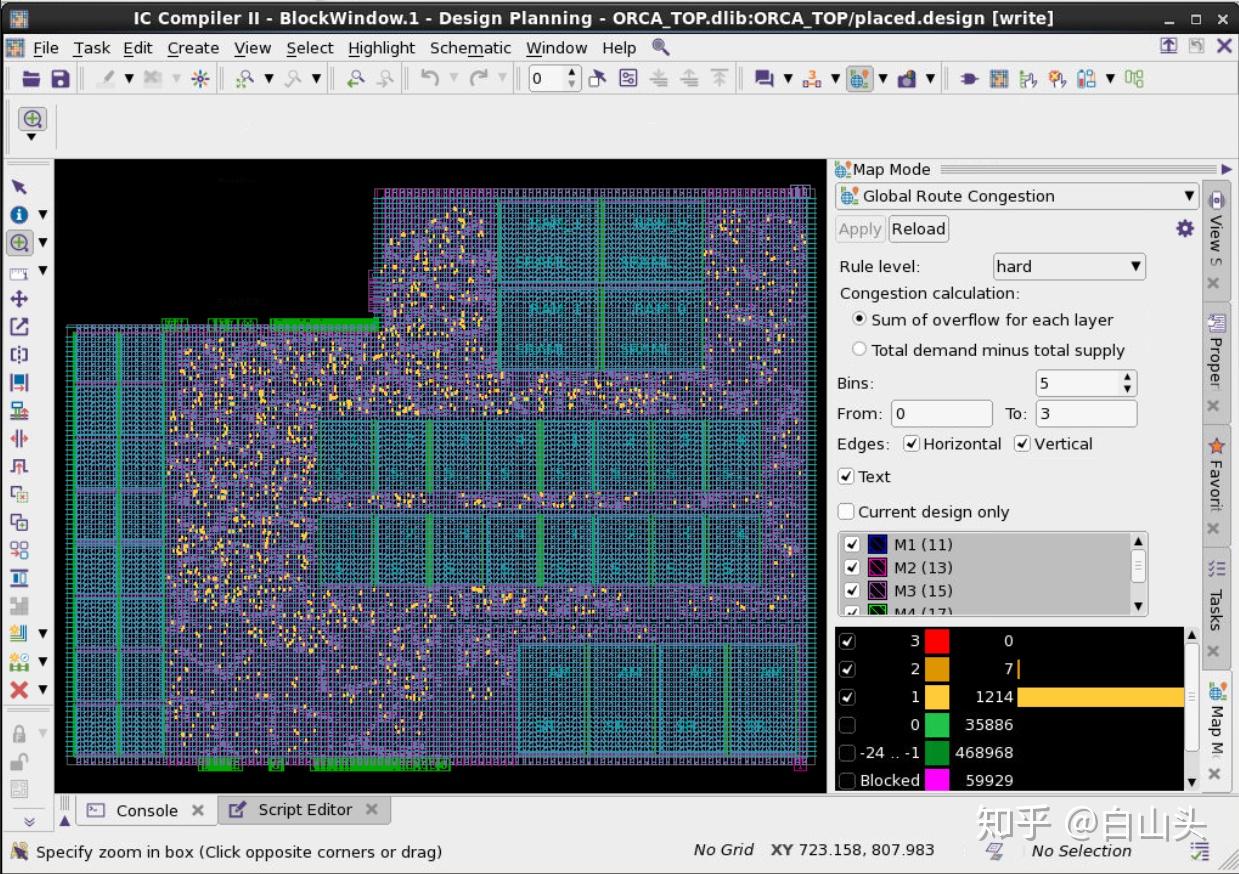Screen dimensions: 1239x874
Task: Click the zoom-in magnifier tool in sidebar
Action: 19,243
